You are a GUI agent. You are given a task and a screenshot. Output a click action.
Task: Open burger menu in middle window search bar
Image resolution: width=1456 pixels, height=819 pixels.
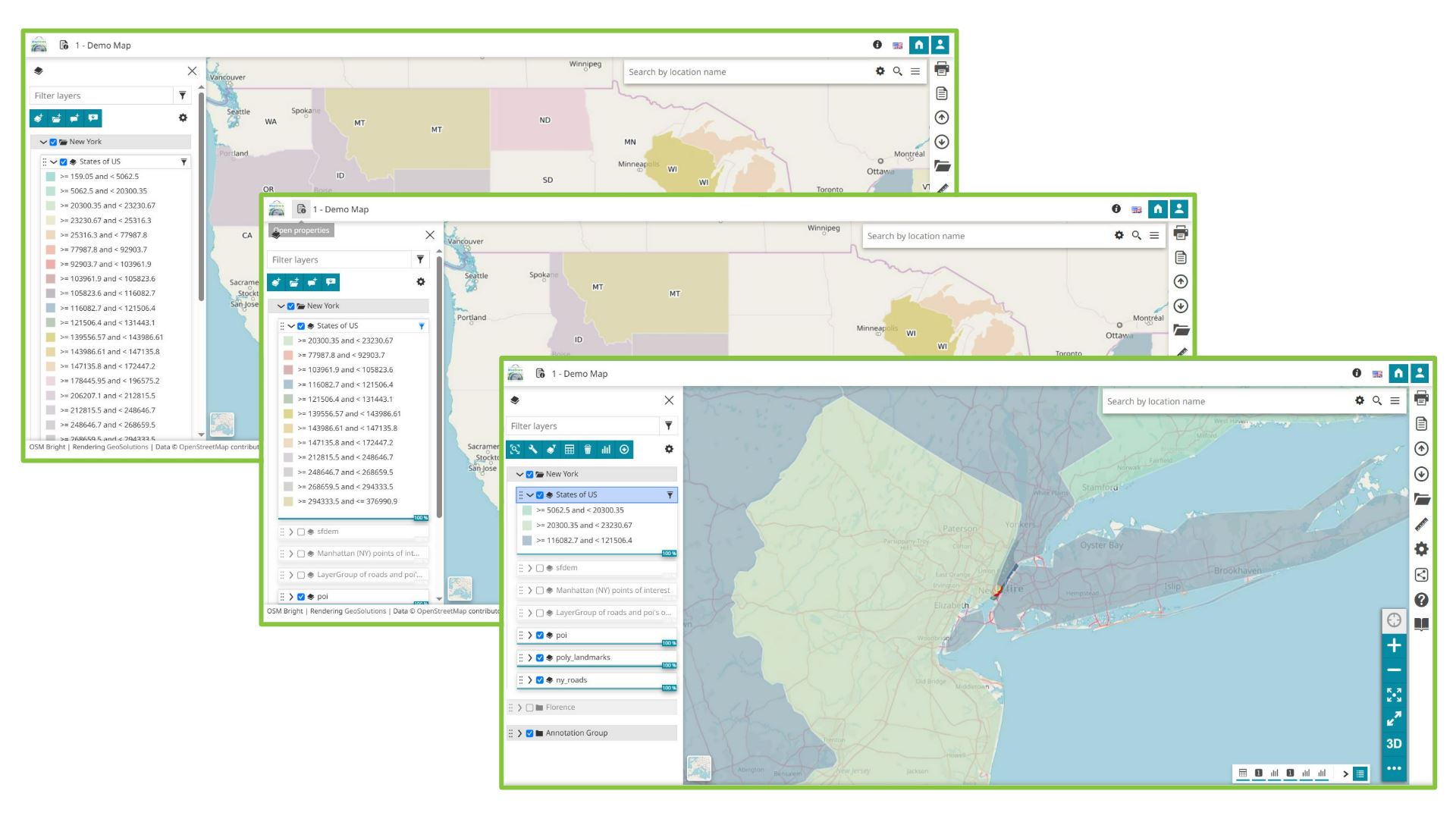click(x=1154, y=236)
